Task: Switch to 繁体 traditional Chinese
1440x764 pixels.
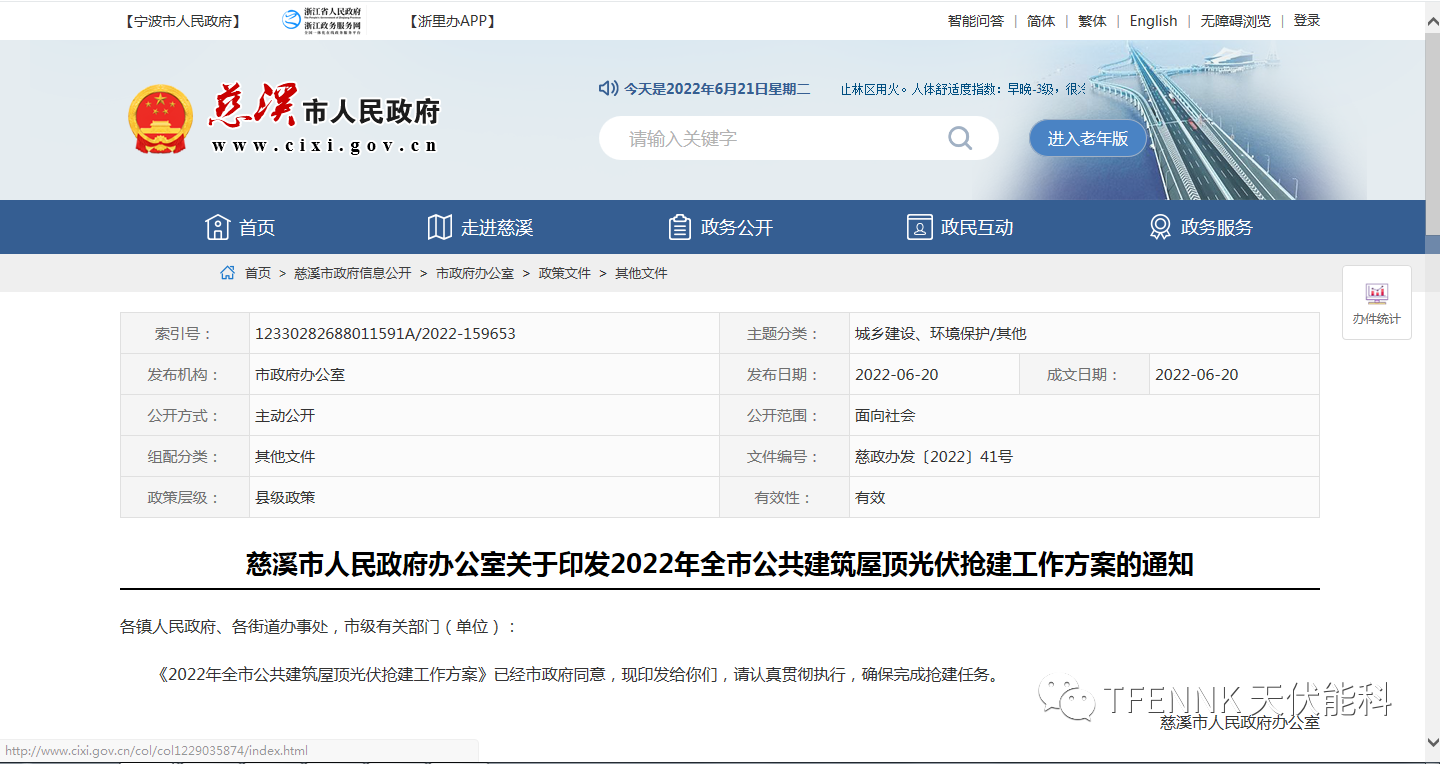Action: click(x=1092, y=21)
